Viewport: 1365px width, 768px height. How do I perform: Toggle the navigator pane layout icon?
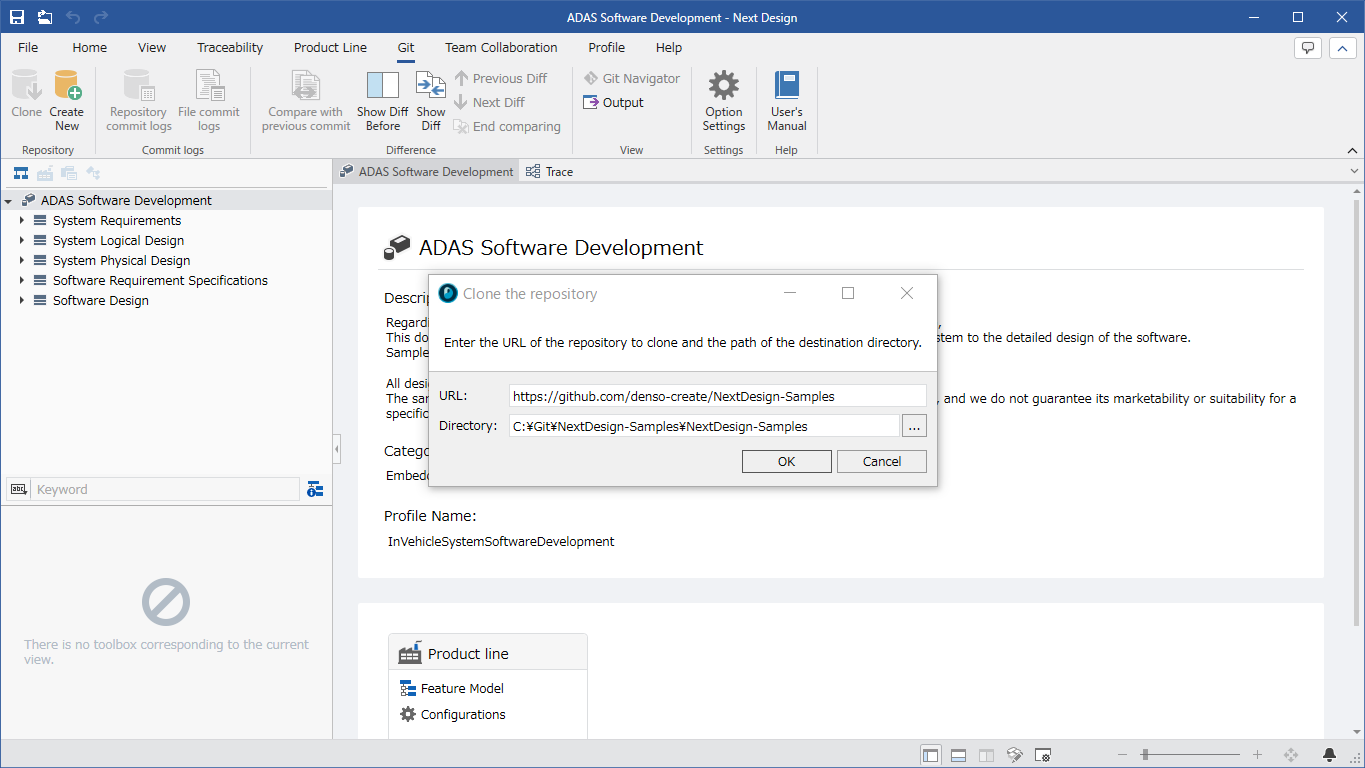[931, 755]
